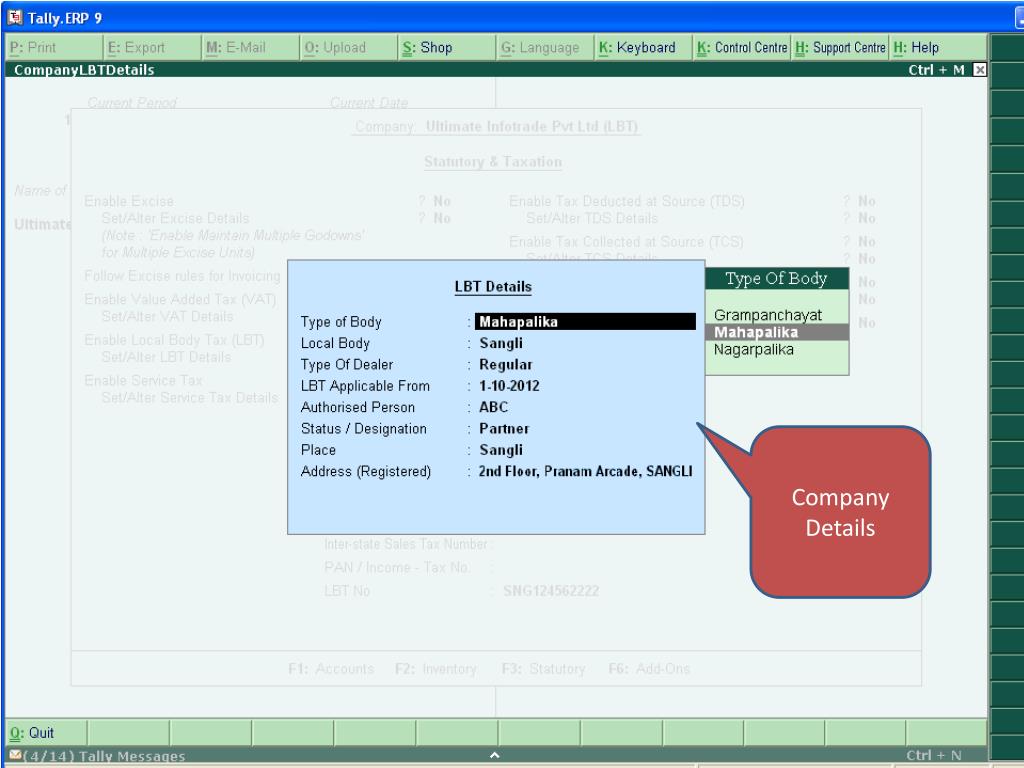Image resolution: width=1024 pixels, height=768 pixels.
Task: Open the Export option
Action: click(153, 48)
